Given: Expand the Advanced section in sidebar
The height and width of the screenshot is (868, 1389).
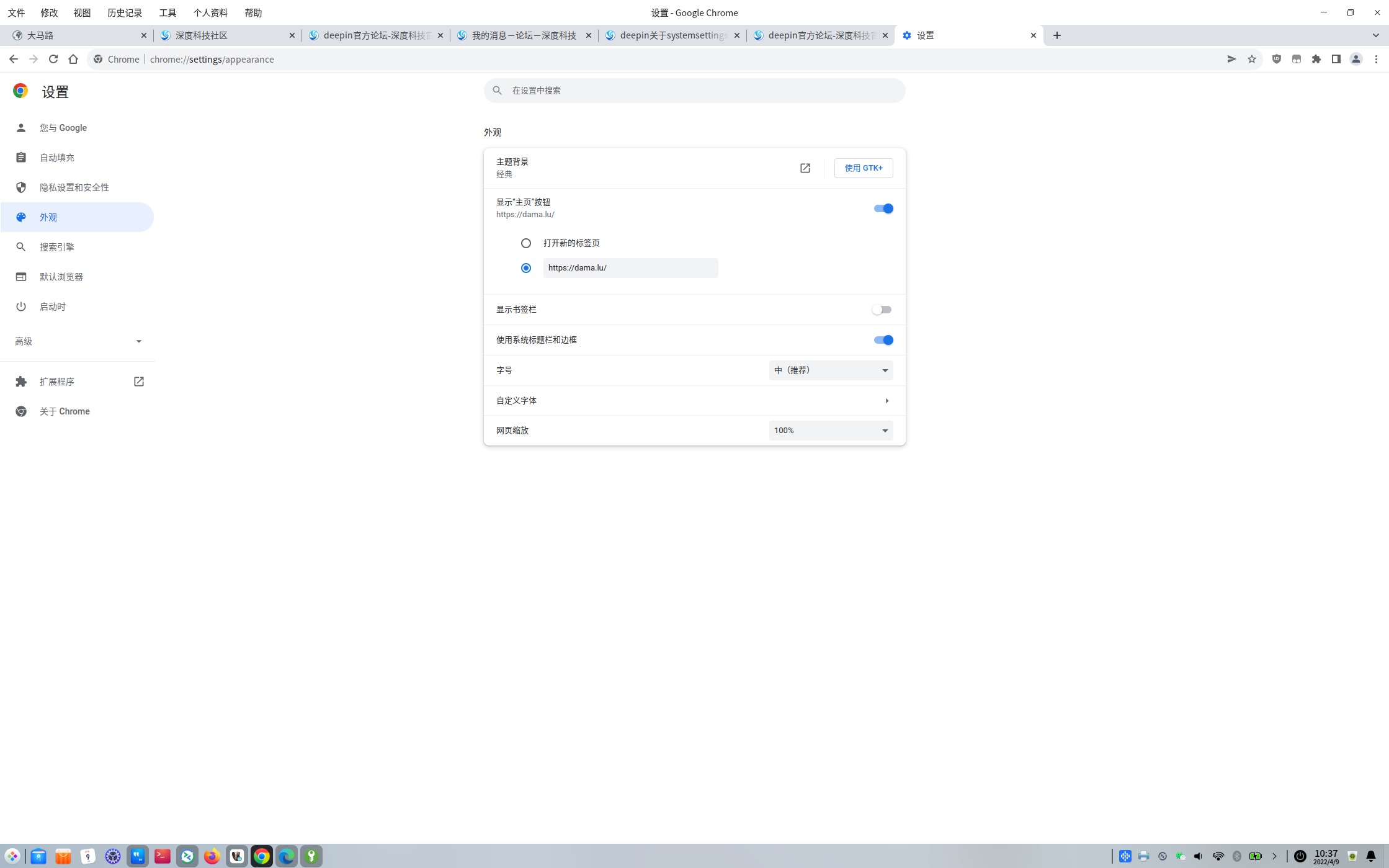Looking at the screenshot, I should point(78,341).
